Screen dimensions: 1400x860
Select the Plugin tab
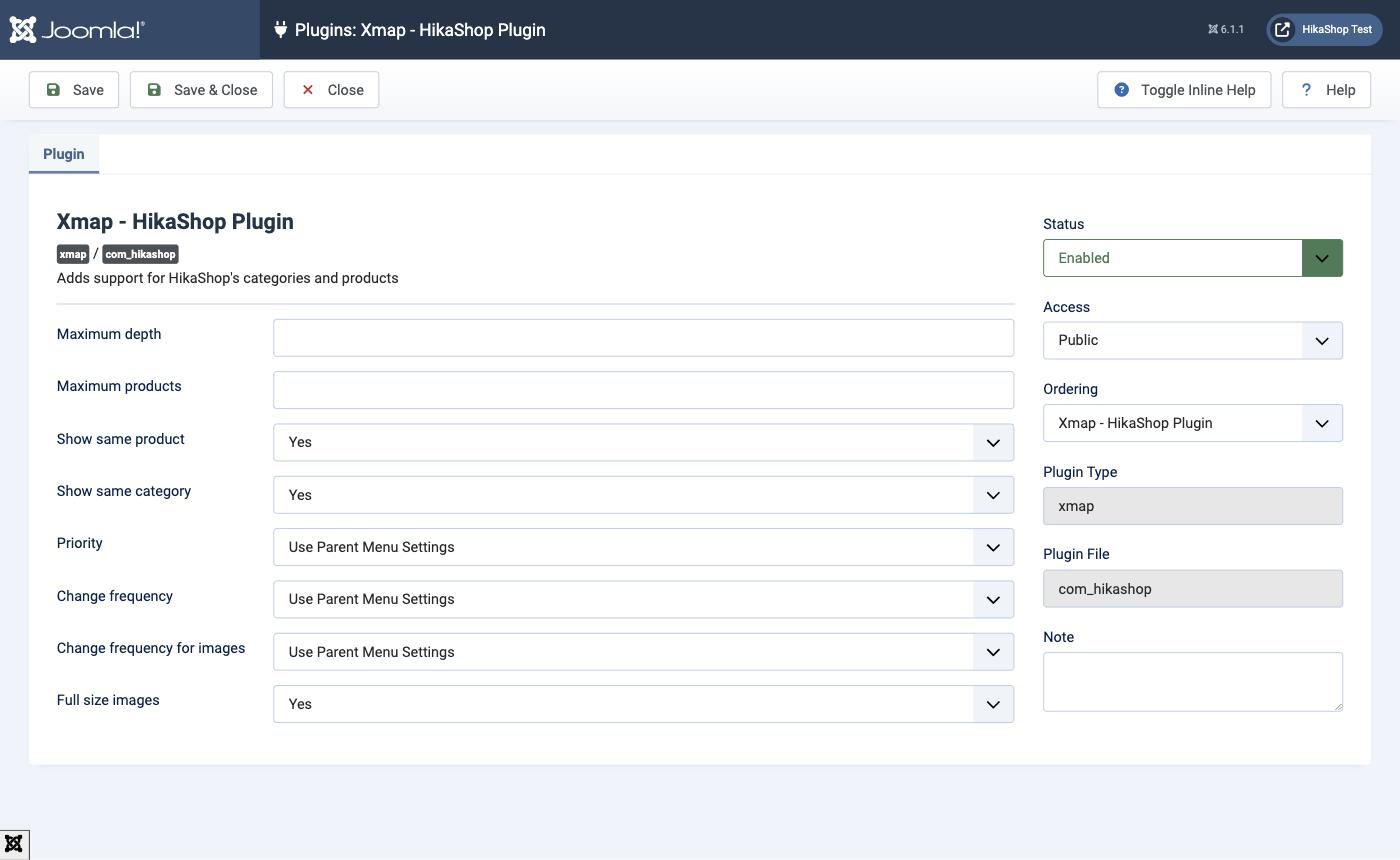pyautogui.click(x=64, y=154)
